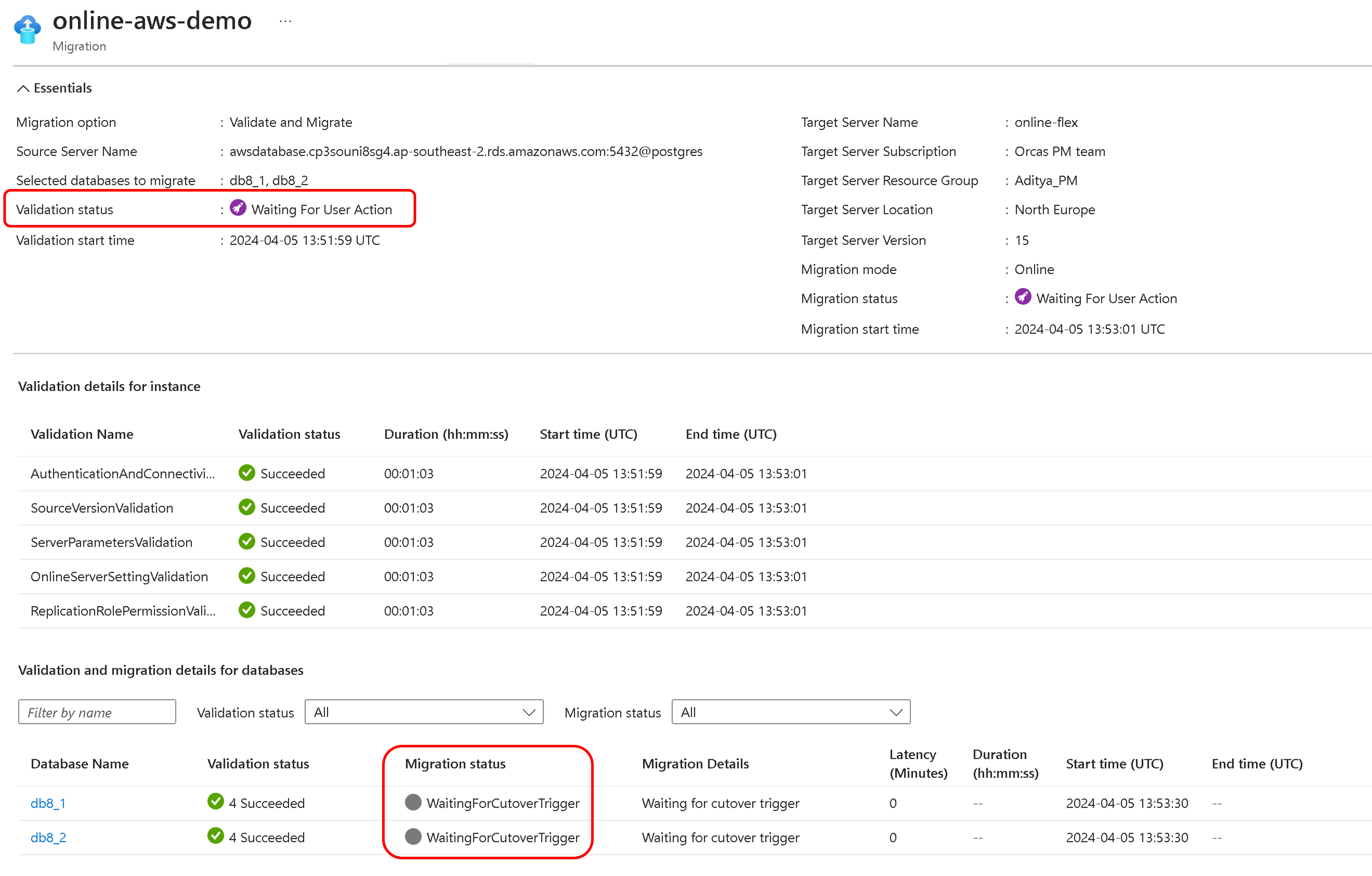
Task: Click the 4 Succeeded status for db8_2
Action: point(266,837)
